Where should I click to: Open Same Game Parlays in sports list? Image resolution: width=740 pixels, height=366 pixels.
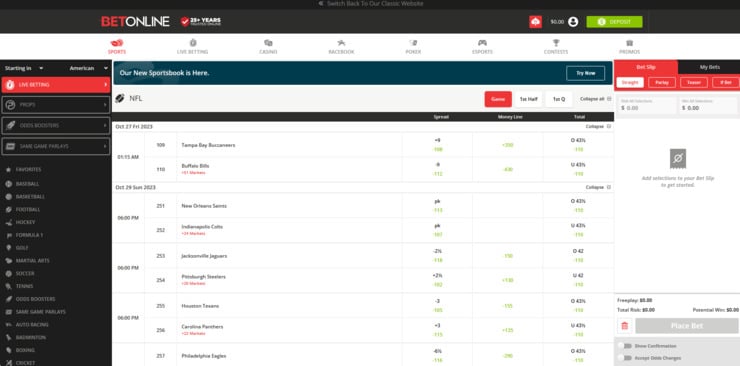(35, 312)
